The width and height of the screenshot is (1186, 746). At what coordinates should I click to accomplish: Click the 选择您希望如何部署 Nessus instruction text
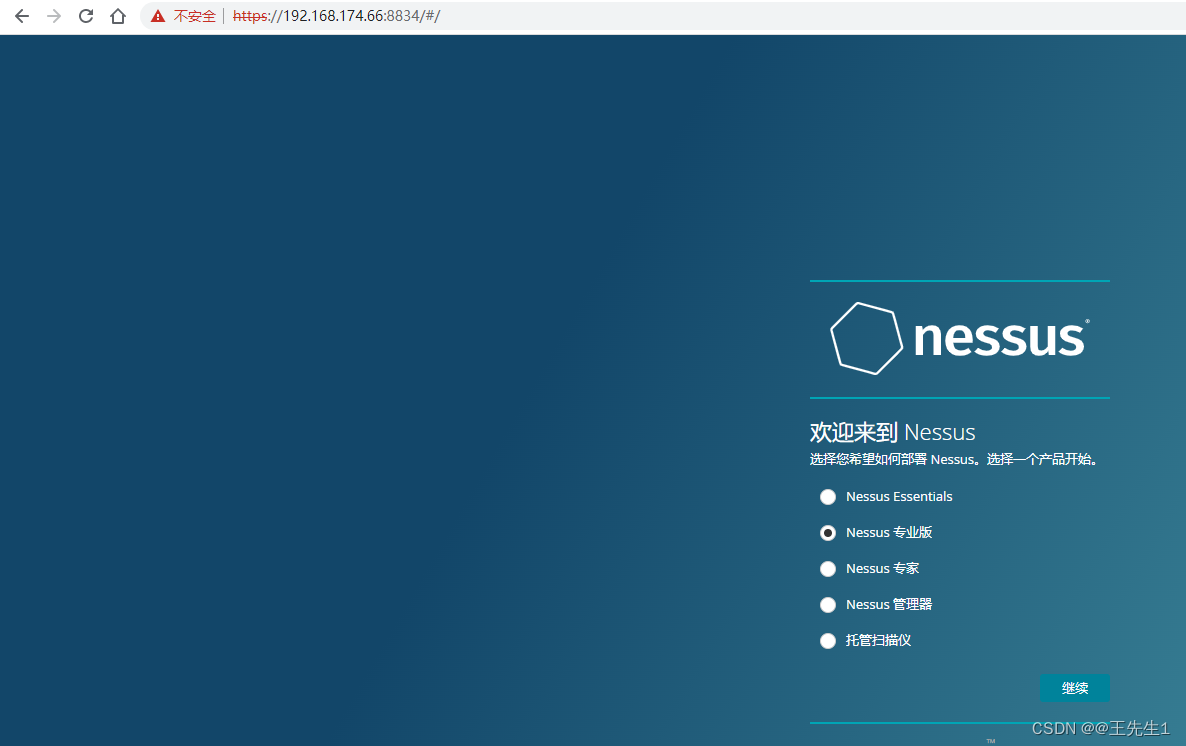point(954,459)
